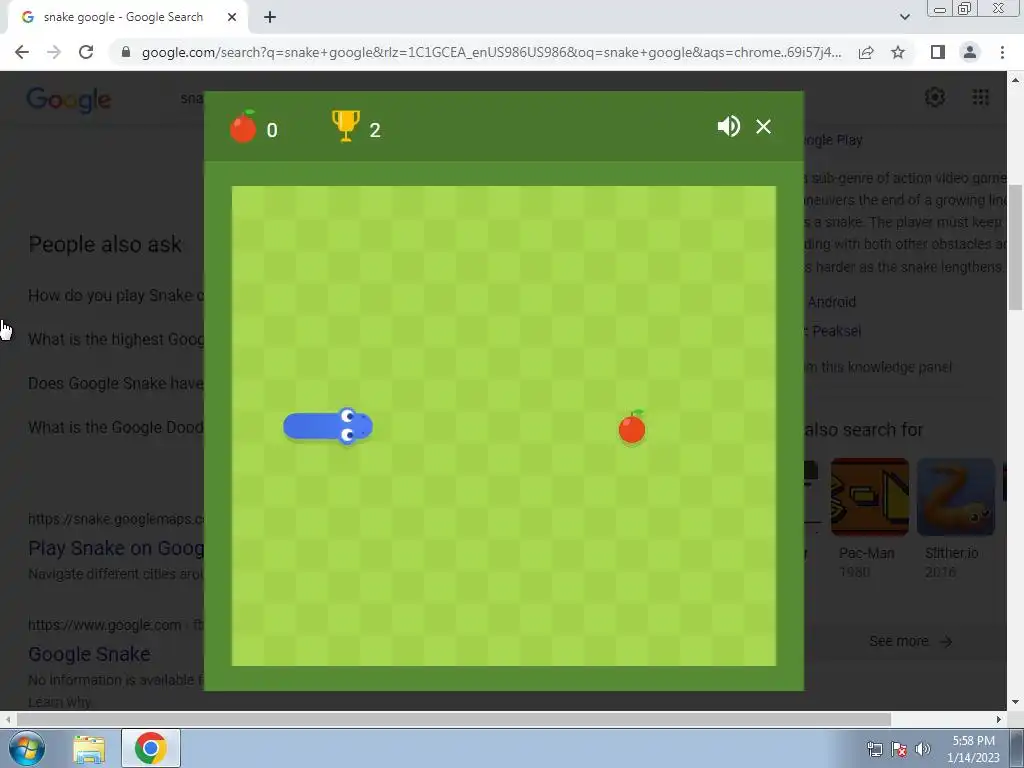Expand 'How do you play Snake' question

(x=116, y=295)
